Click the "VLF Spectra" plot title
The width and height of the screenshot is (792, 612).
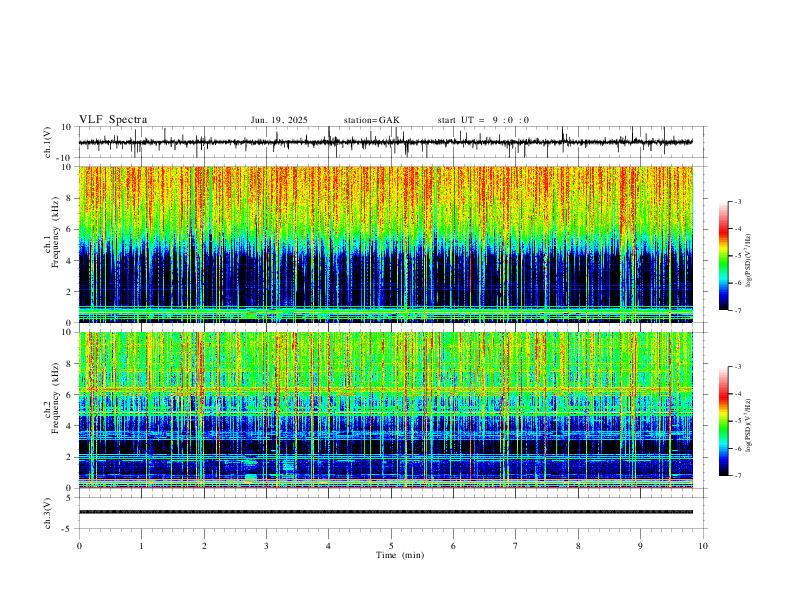pyautogui.click(x=113, y=120)
